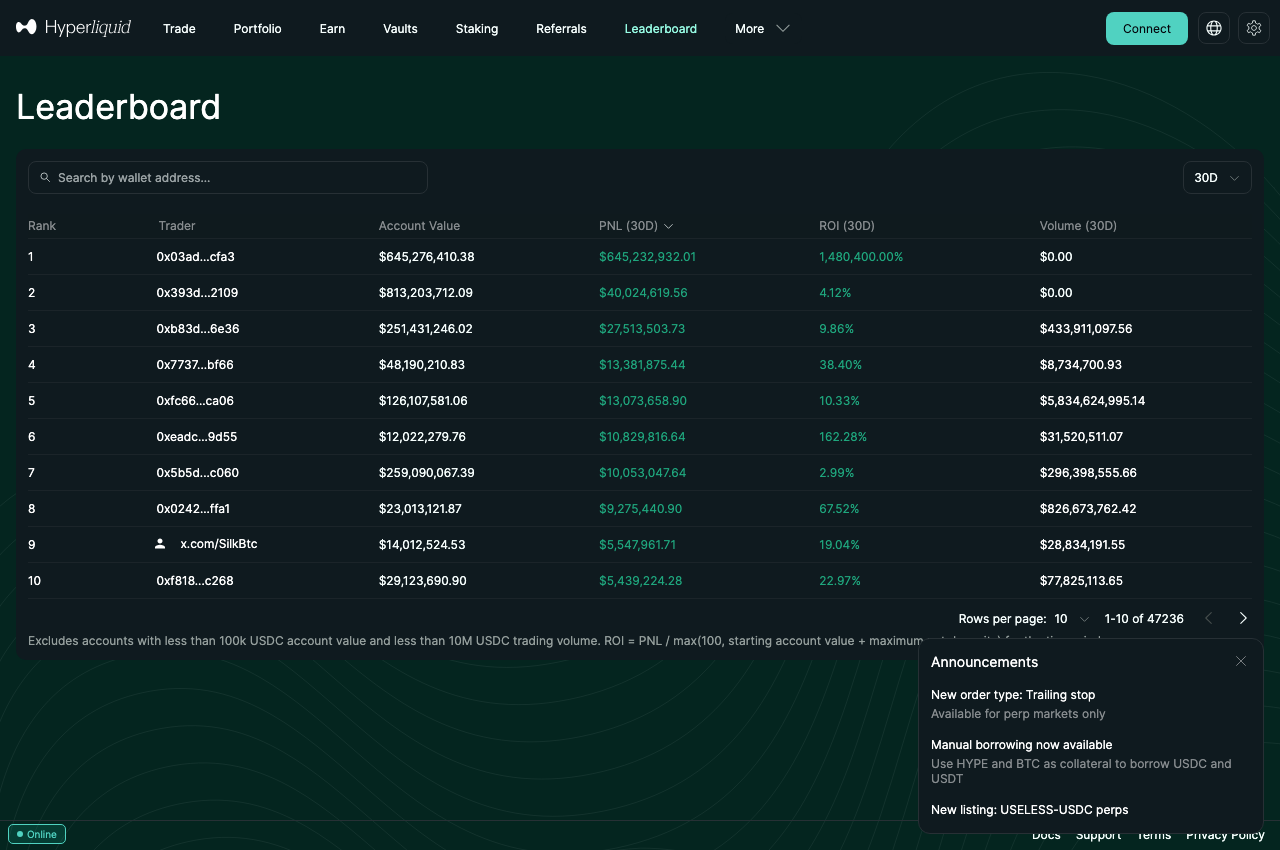Click the ROI (30D) column header
1280x850 pixels.
pos(847,226)
